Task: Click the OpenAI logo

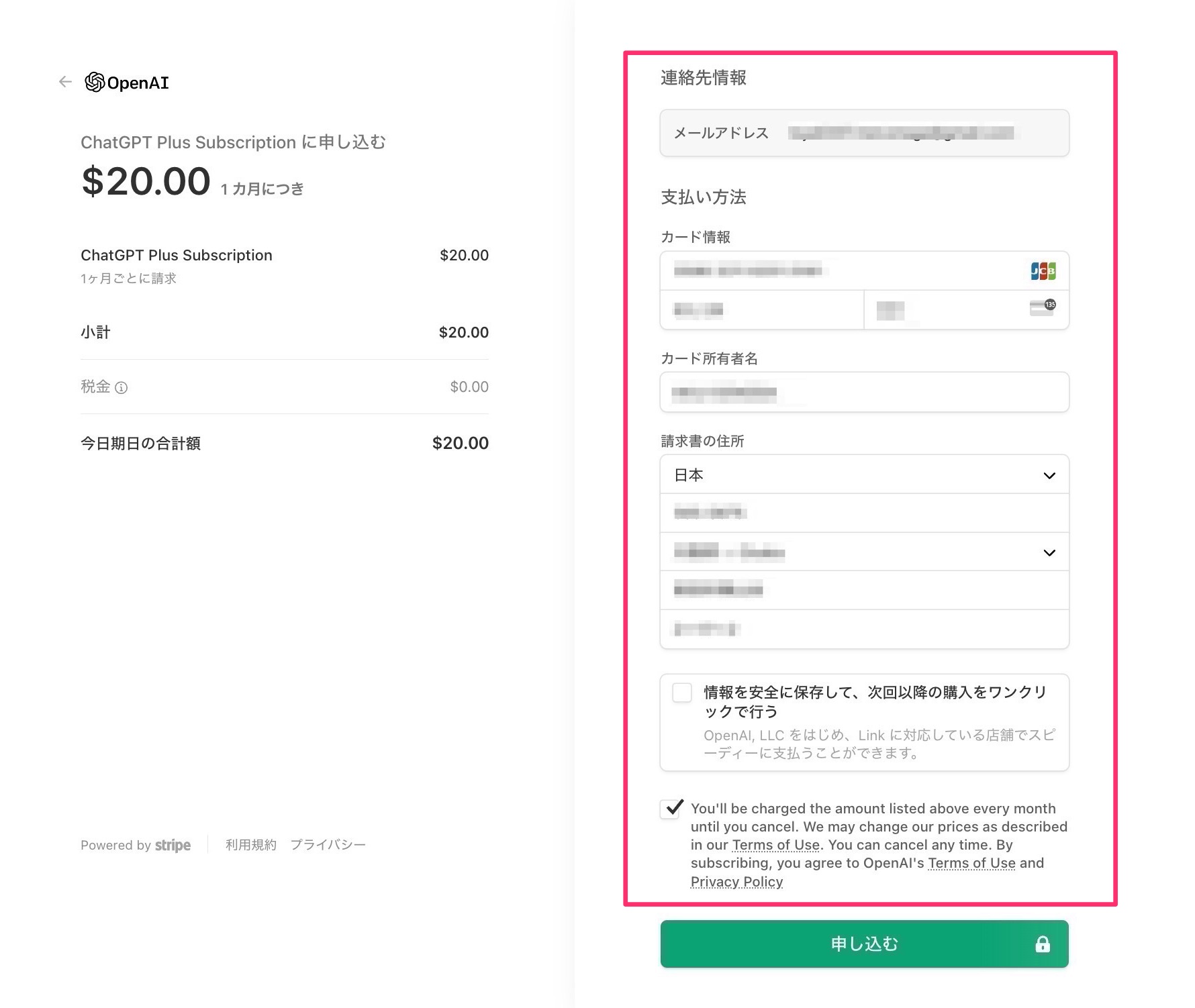Action: click(127, 82)
